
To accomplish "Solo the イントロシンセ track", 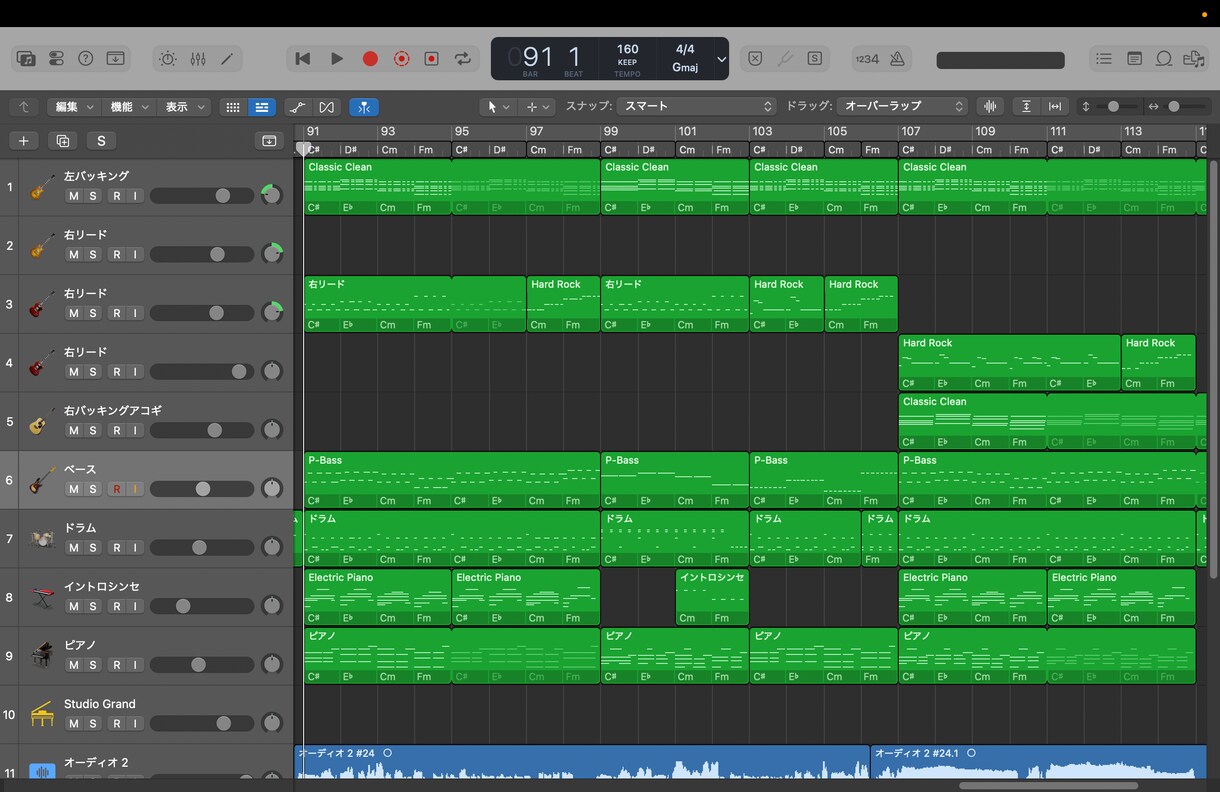I will coord(93,606).
